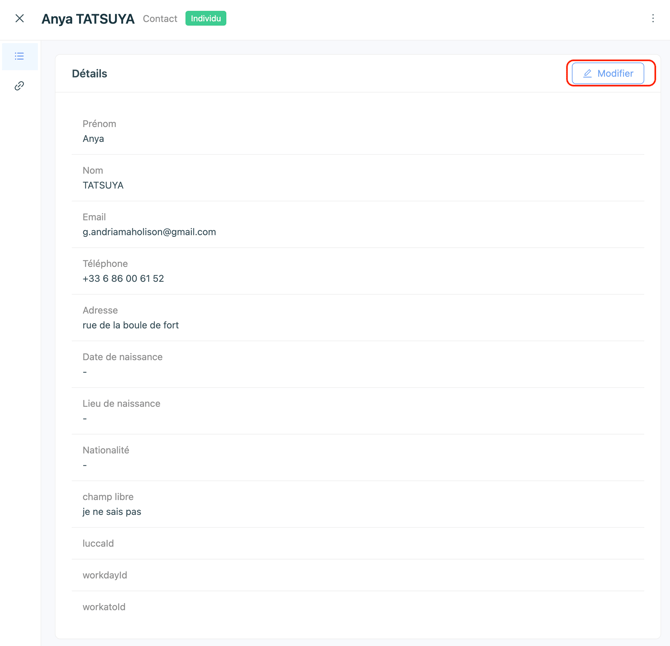Click the workatoId field row

pyautogui.click(x=358, y=607)
